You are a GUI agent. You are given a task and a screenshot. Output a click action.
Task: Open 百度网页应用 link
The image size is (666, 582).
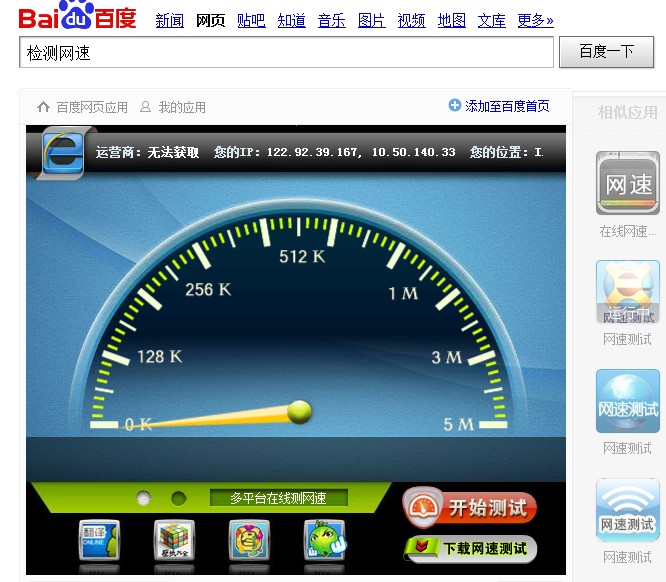(x=92, y=107)
